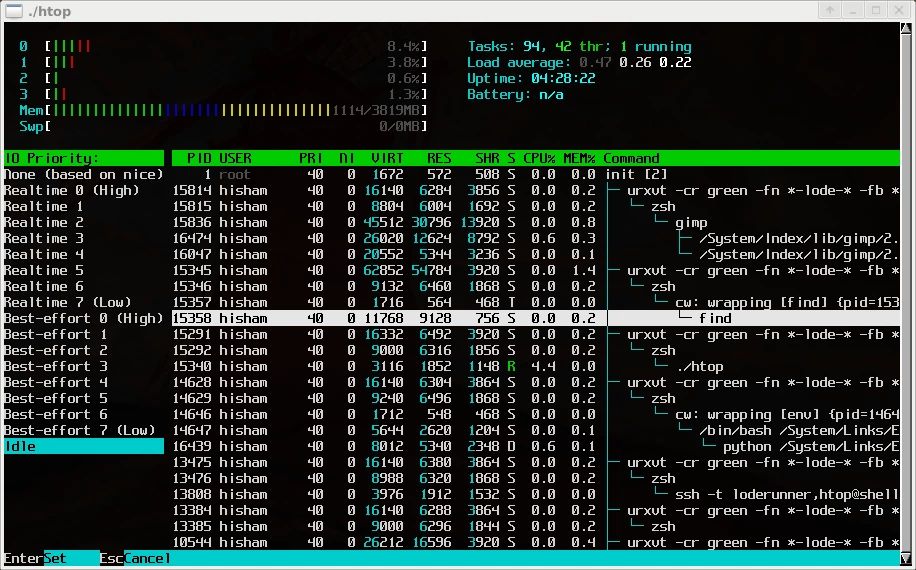Select Best-effort 2 priority option

(x=84, y=350)
